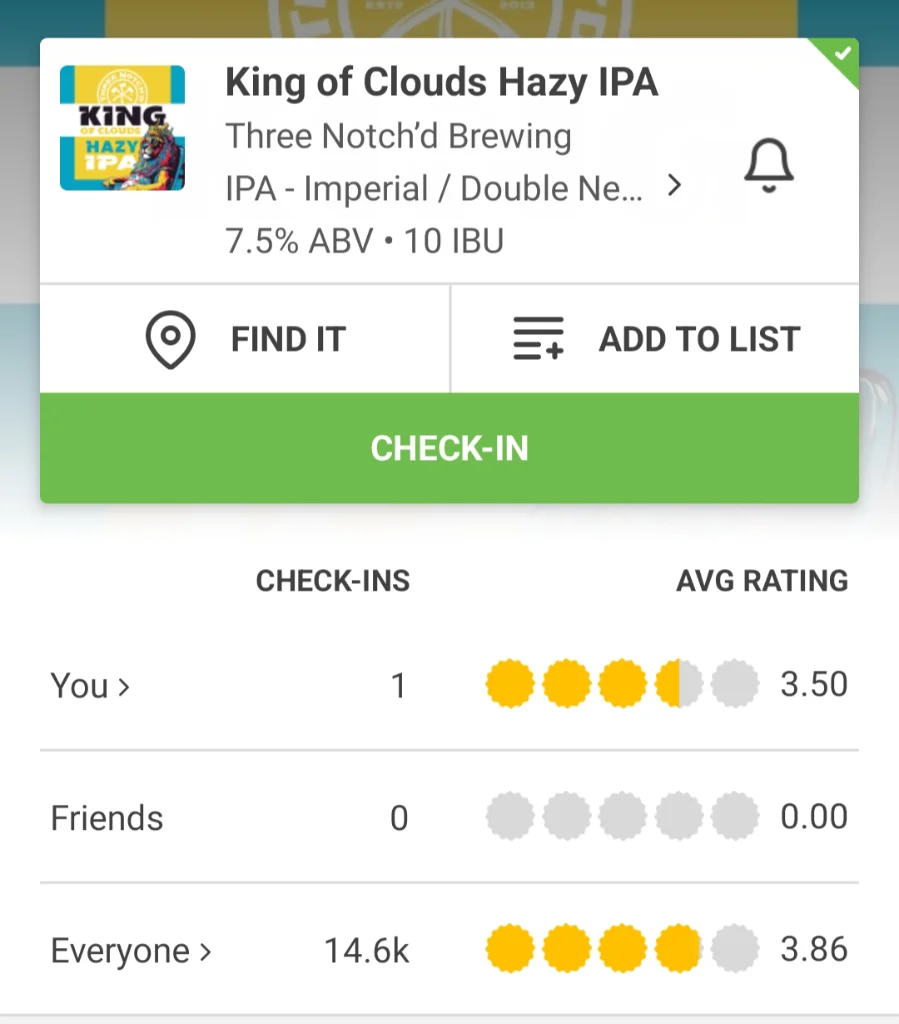Click Everyone's 3.86 rating stars
Image resolution: width=899 pixels, height=1024 pixels.
(x=621, y=949)
